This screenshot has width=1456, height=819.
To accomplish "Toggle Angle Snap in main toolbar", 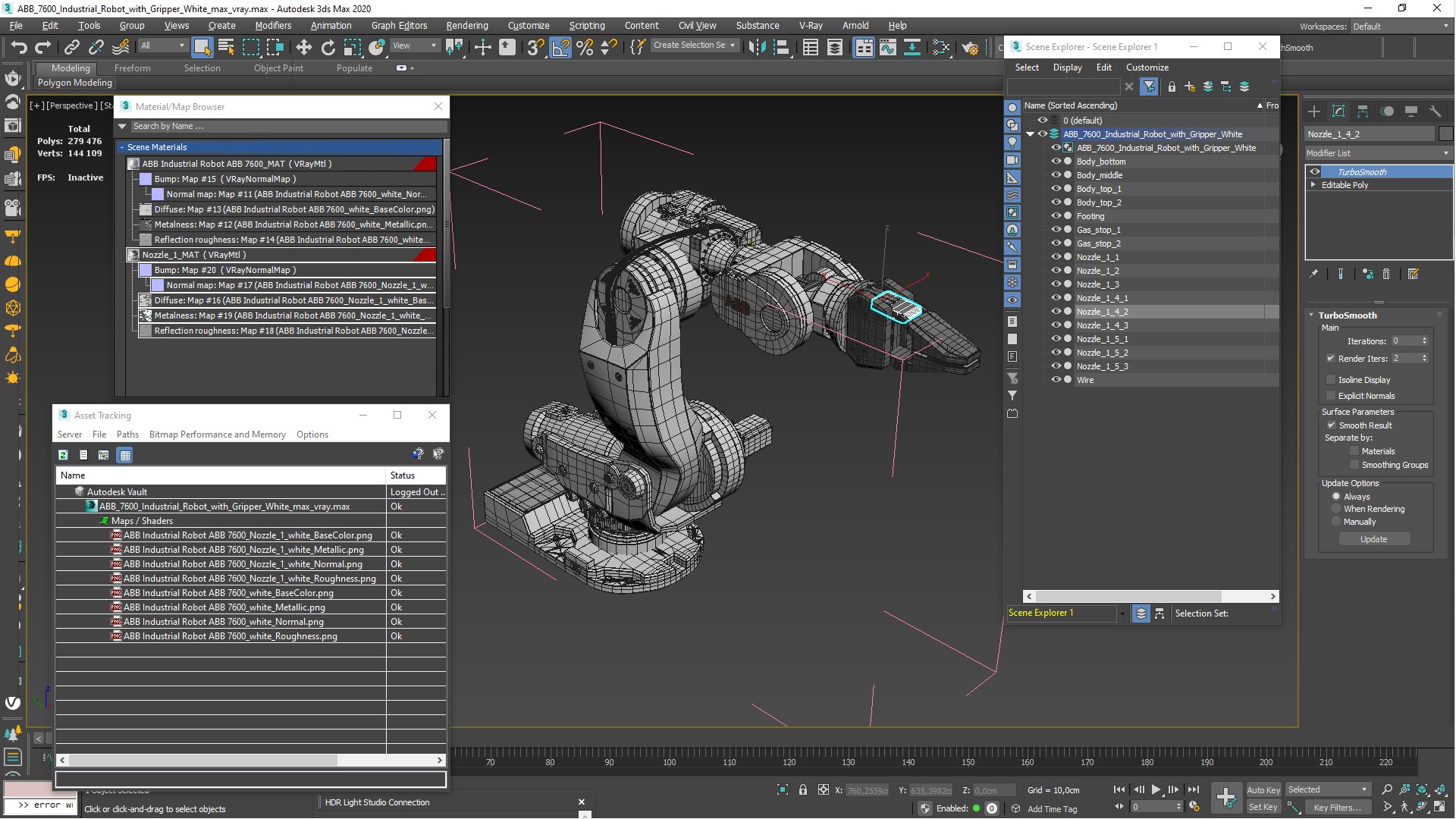I will (560, 47).
